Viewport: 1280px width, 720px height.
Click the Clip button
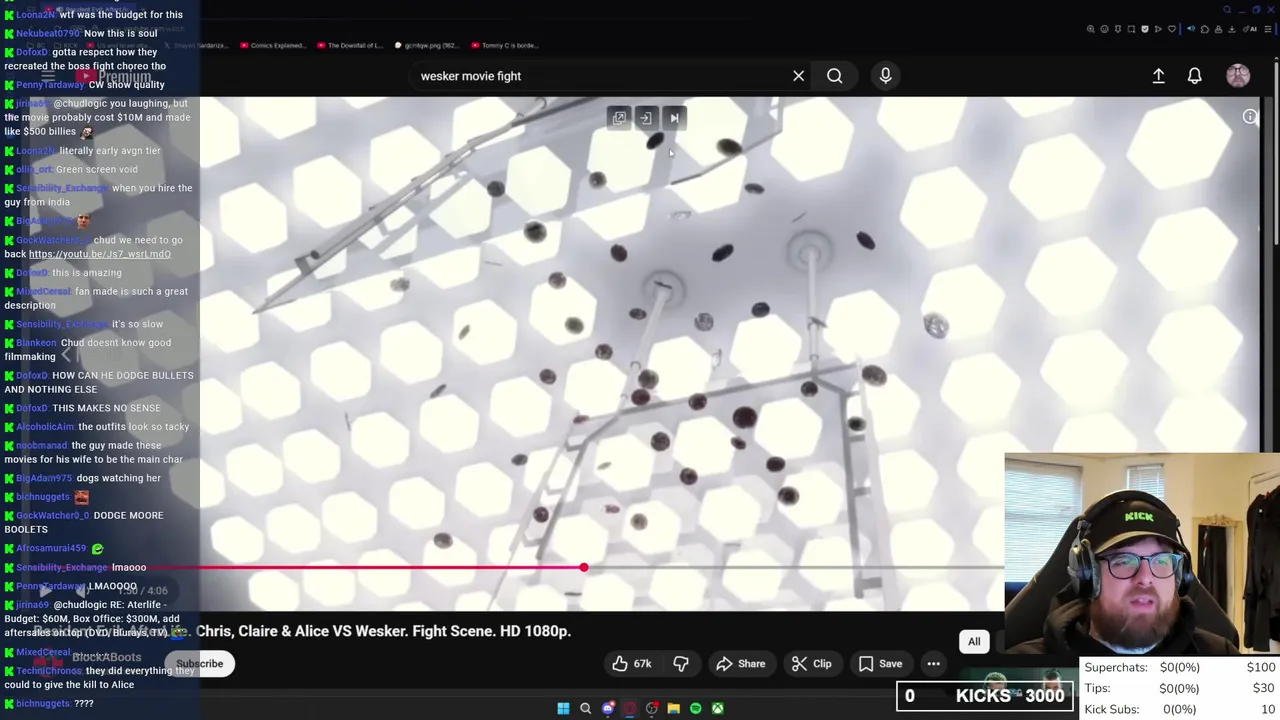click(811, 664)
